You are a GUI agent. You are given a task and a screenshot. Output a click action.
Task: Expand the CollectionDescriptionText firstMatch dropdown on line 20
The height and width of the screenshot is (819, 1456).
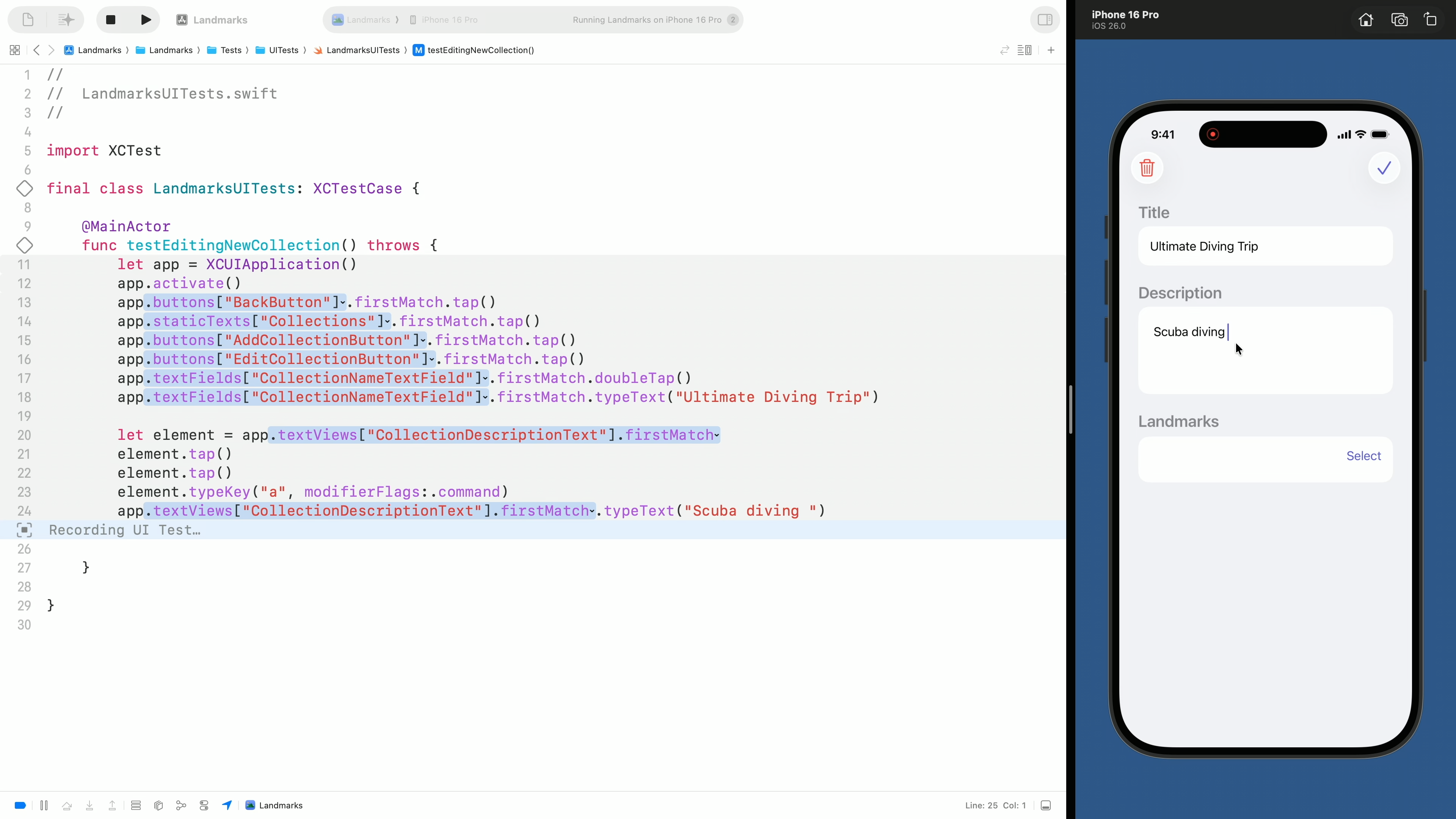716,435
